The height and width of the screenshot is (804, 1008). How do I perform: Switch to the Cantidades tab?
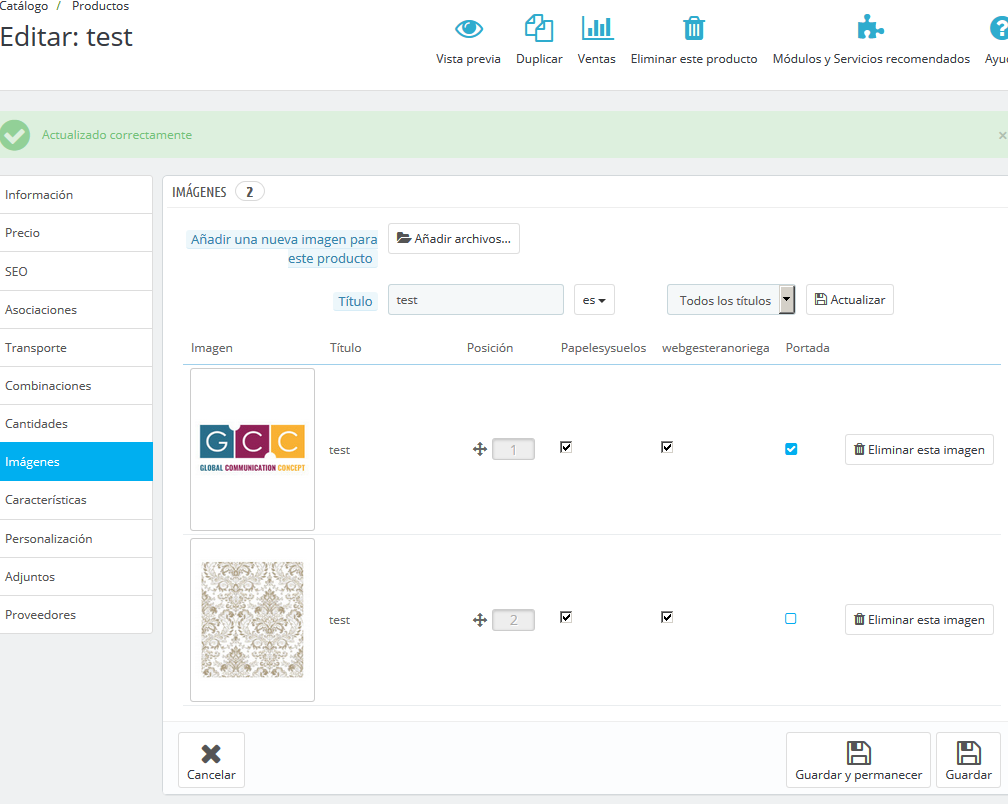coord(76,424)
